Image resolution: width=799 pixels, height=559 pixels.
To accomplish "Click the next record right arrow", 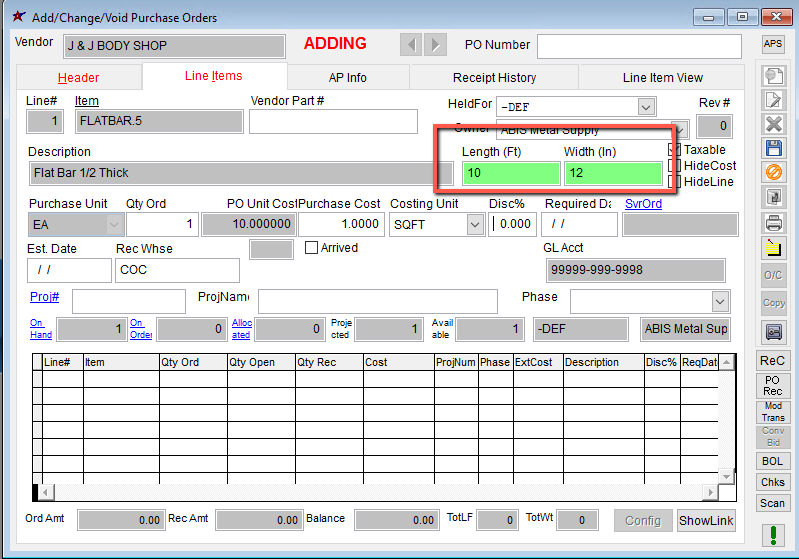I will coord(435,45).
